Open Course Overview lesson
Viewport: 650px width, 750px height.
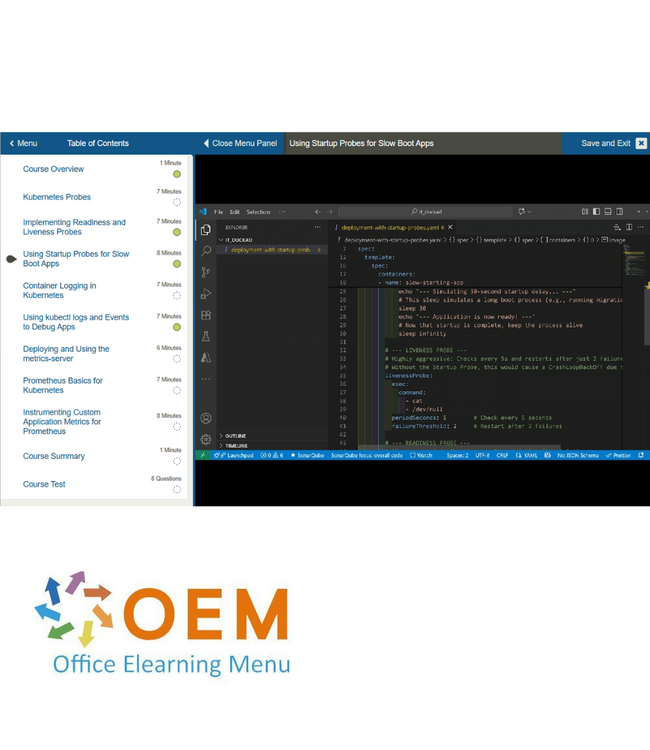pyautogui.click(x=53, y=169)
